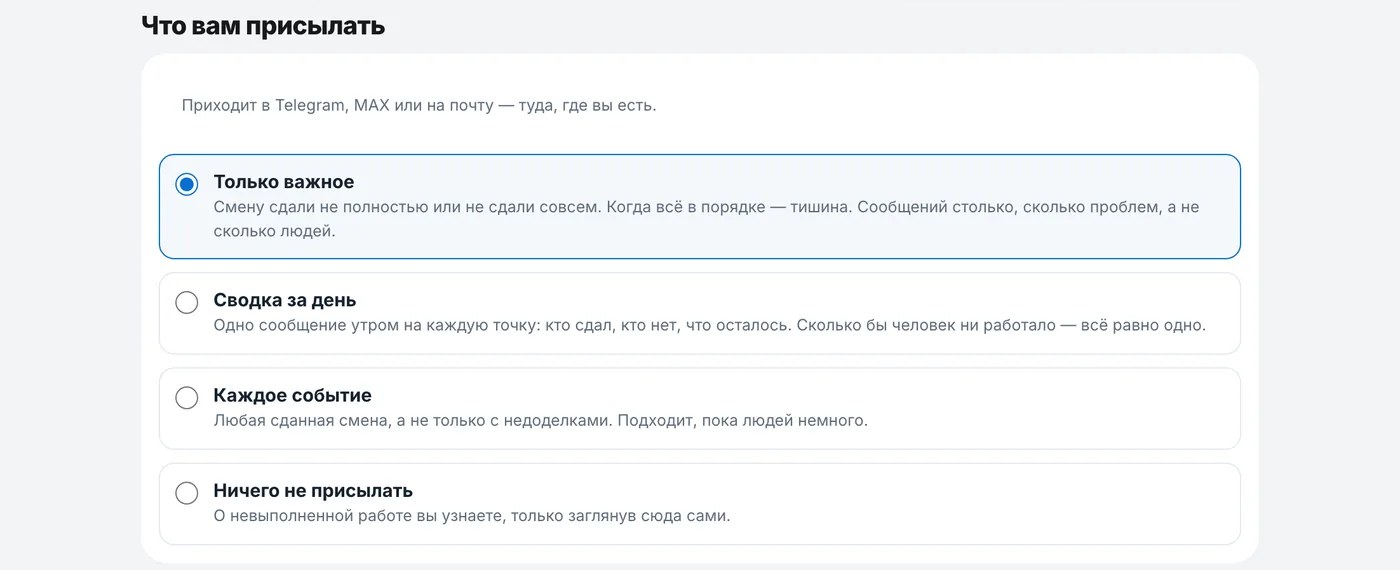The height and width of the screenshot is (570, 1400).
Task: Click the "Ничего не присылать" option title
Action: [x=313, y=491]
